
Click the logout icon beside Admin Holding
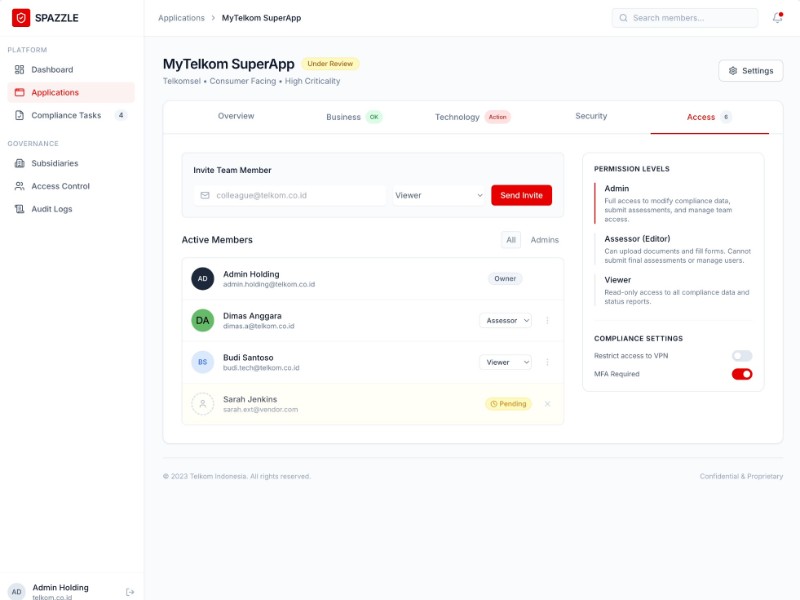(x=130, y=592)
